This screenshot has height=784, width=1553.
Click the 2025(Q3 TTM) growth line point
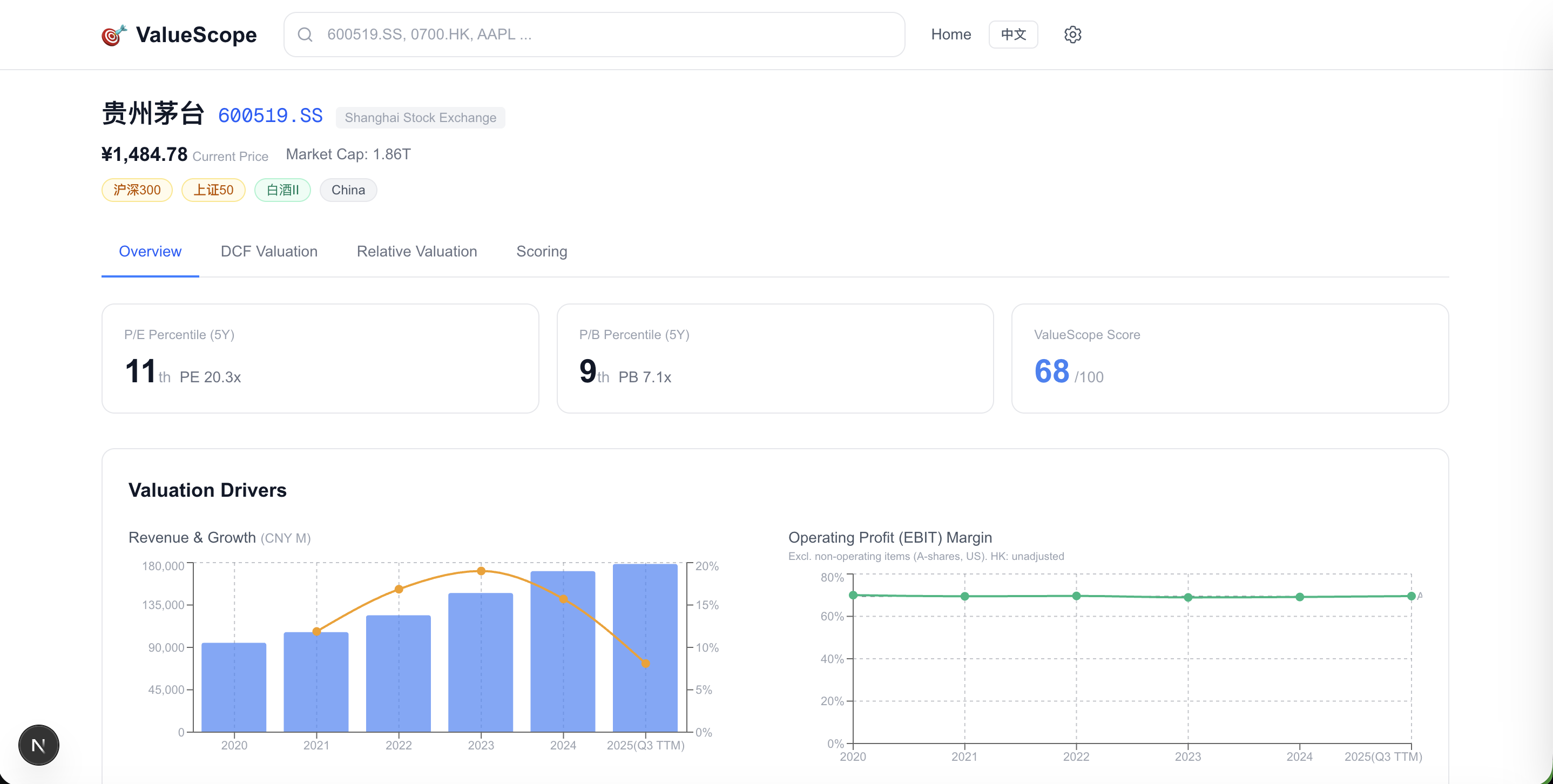pos(646,664)
